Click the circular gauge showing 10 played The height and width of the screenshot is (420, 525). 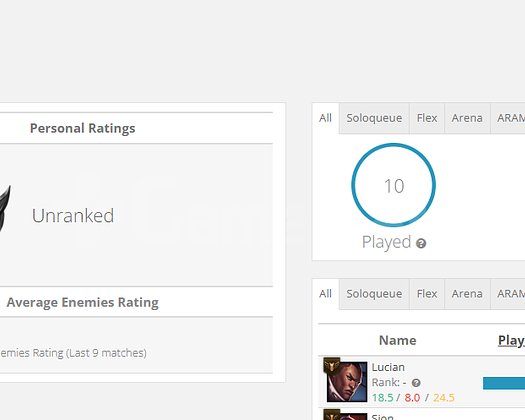click(x=393, y=185)
